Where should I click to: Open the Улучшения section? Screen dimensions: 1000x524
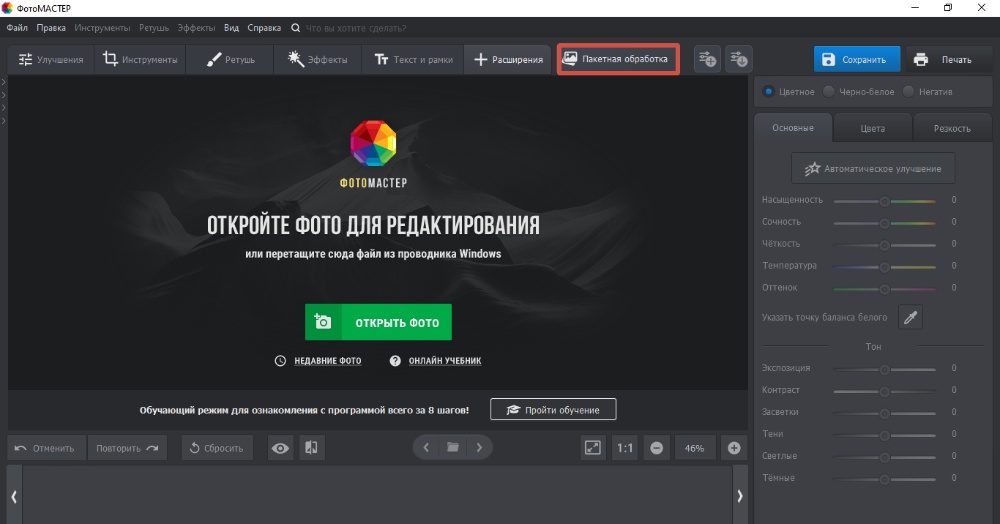[51, 59]
